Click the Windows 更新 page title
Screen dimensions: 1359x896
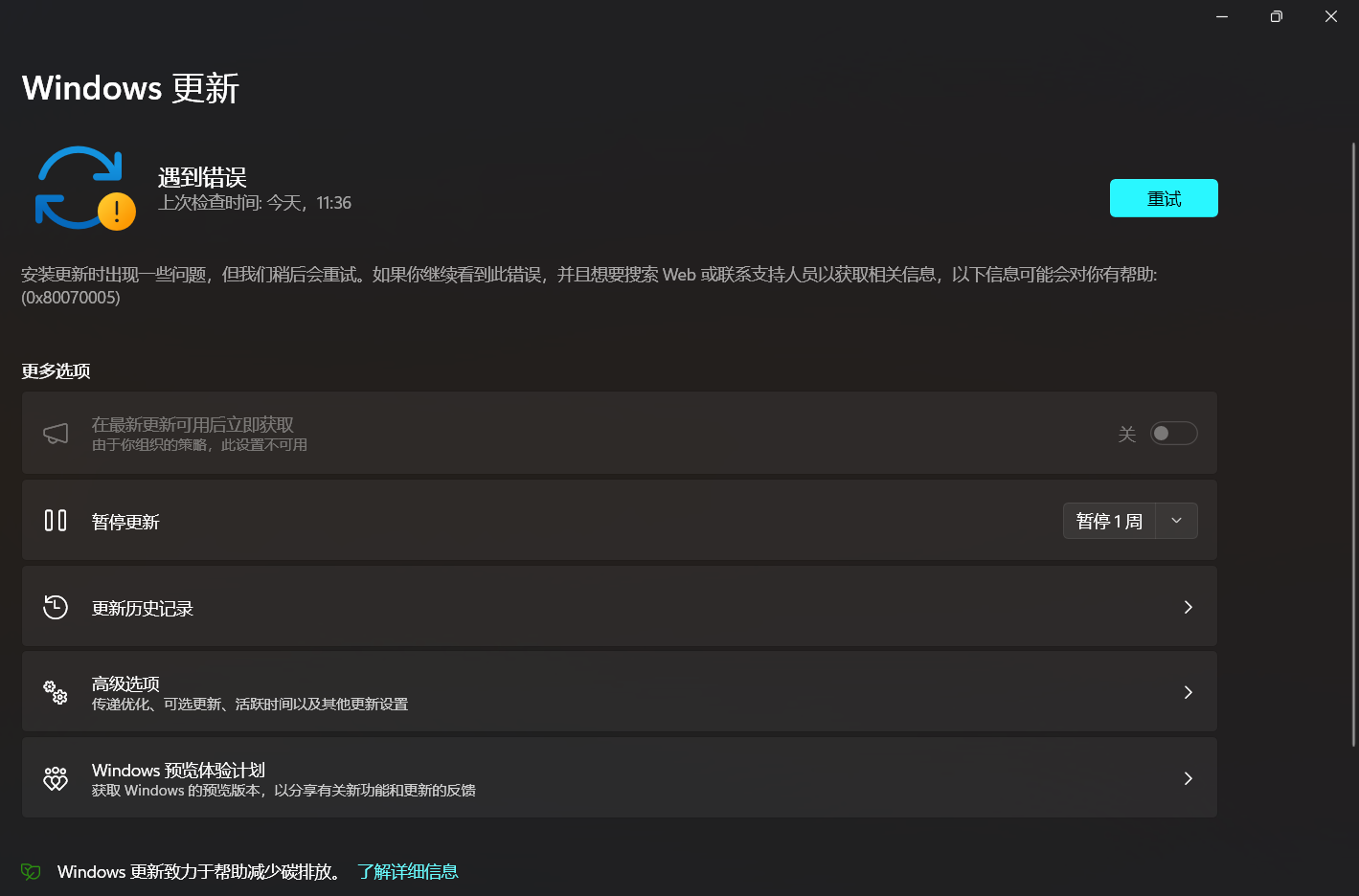[x=130, y=88]
